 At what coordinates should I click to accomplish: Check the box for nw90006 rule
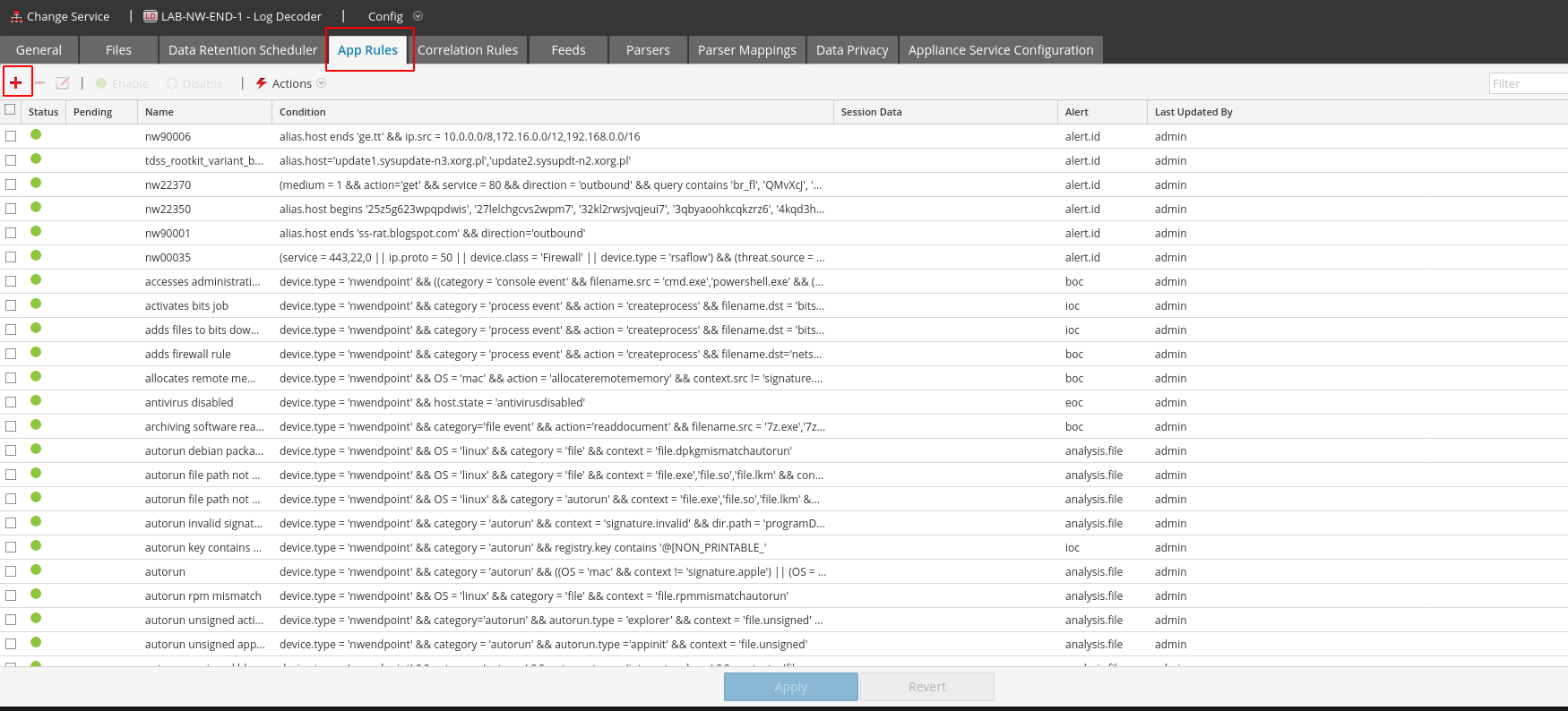[x=11, y=136]
